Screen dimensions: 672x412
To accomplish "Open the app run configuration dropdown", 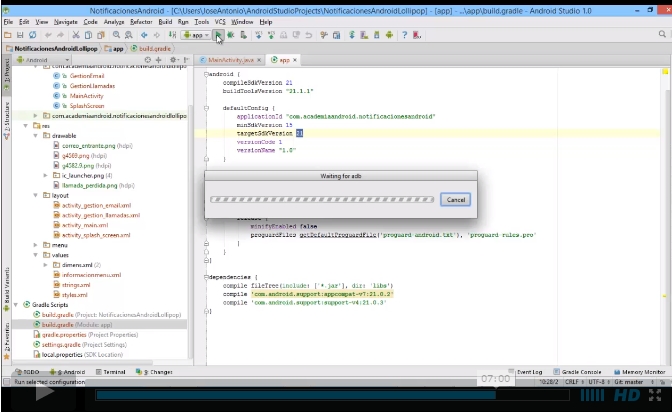I will (x=196, y=35).
